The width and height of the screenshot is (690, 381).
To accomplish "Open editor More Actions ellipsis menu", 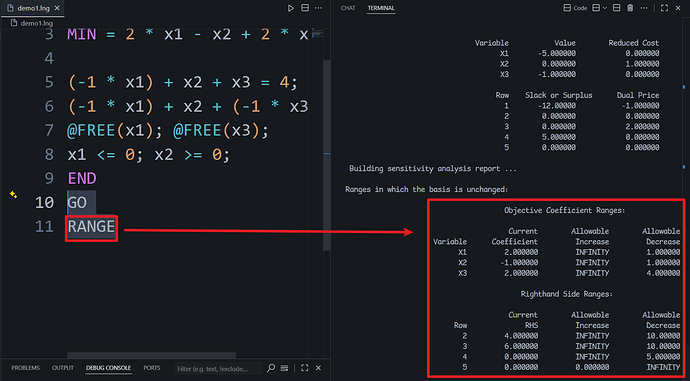I will point(319,8).
